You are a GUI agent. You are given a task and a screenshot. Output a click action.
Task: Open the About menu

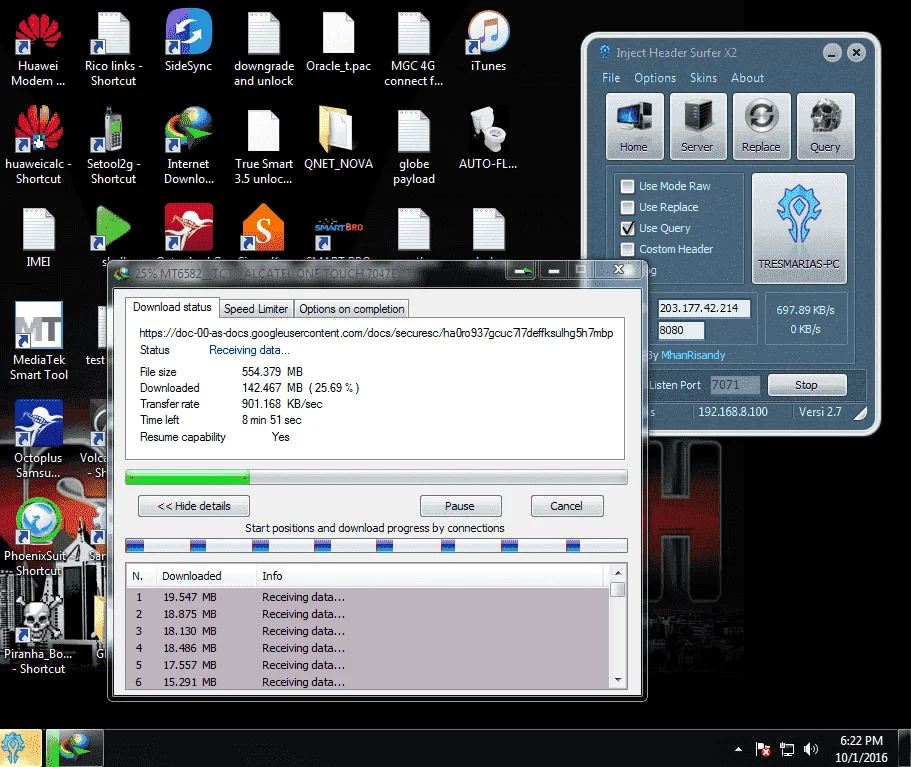pyautogui.click(x=747, y=78)
